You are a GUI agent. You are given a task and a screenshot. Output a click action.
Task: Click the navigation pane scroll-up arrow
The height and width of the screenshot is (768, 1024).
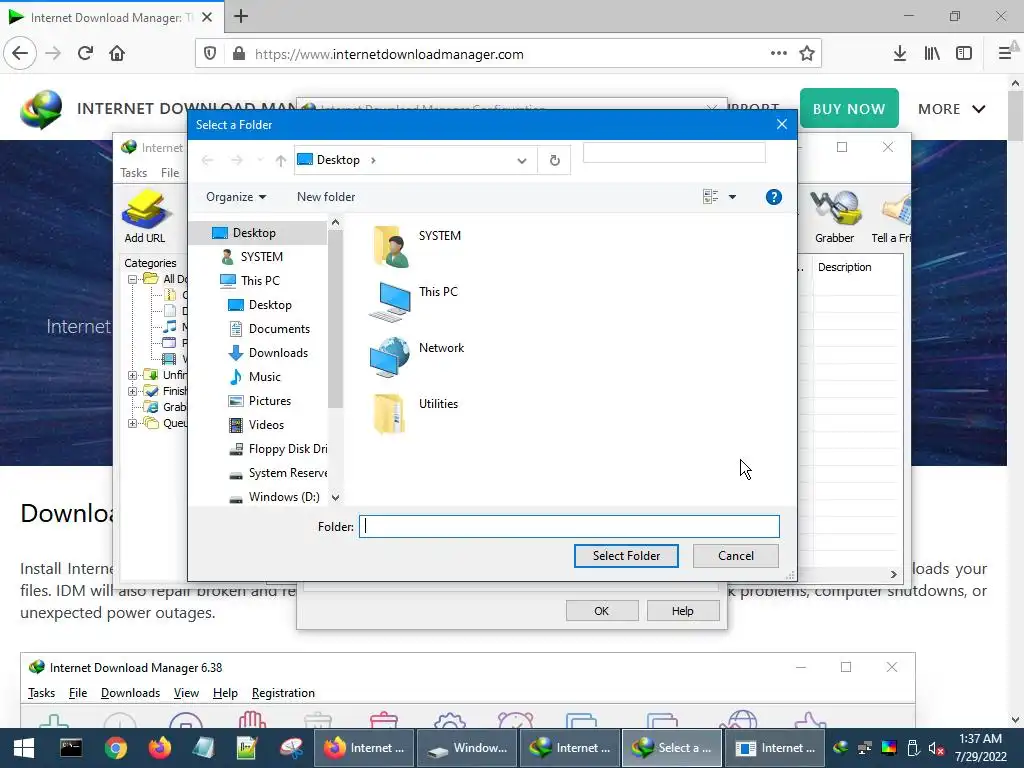click(x=335, y=223)
